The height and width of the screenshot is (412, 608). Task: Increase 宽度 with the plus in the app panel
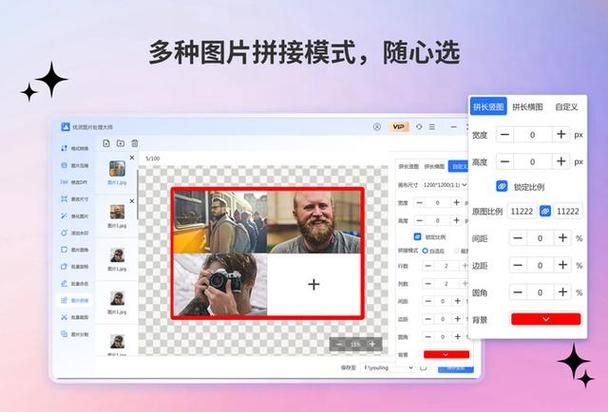(456, 202)
